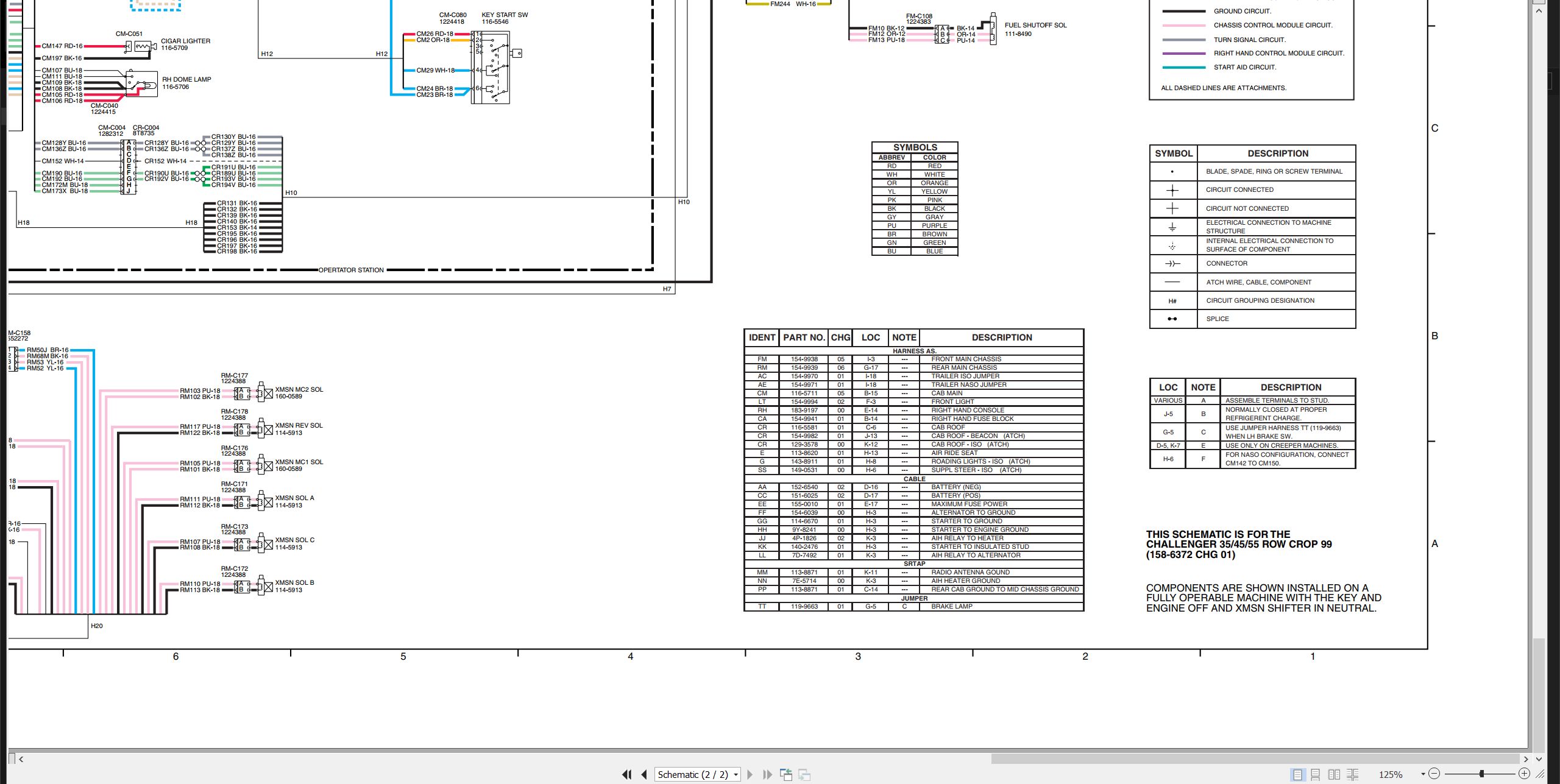
Task: Click the FUEL SHUTOFF SOL label
Action: (1035, 25)
